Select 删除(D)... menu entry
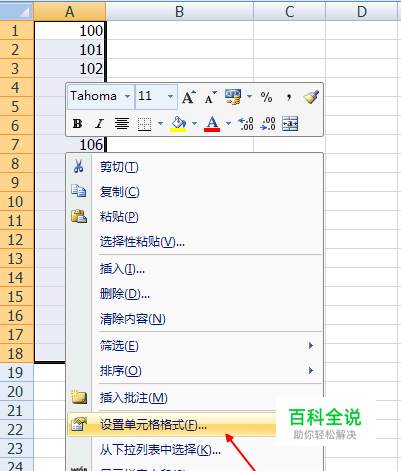 (x=195, y=294)
